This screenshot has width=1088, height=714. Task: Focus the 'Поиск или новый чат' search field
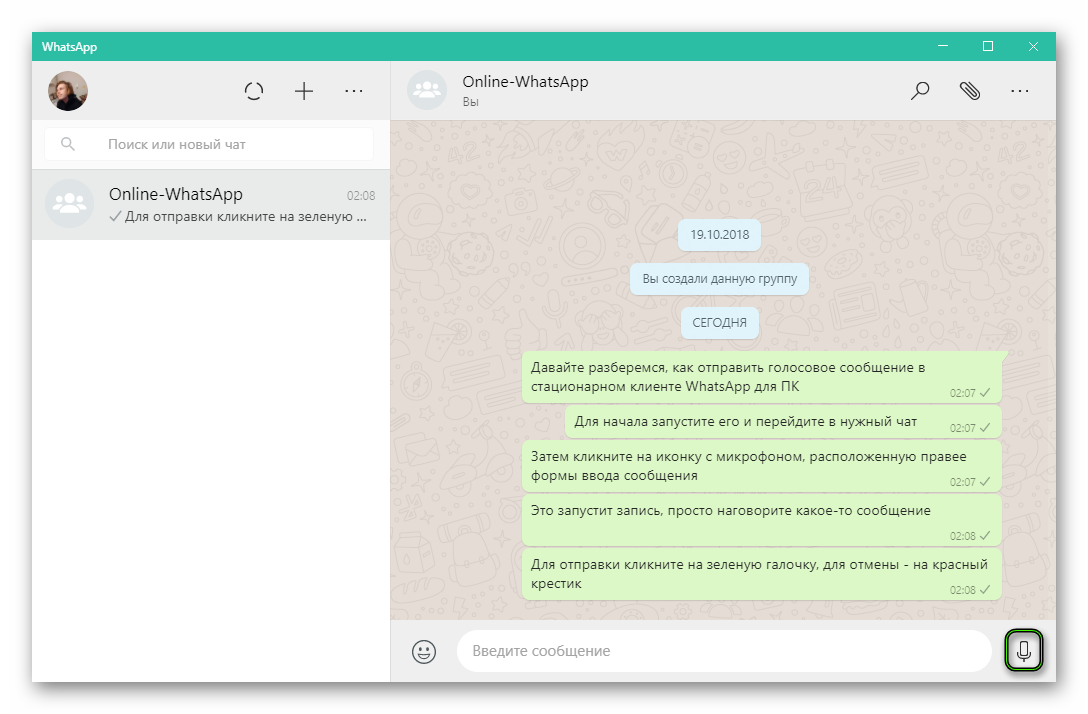[x=209, y=144]
